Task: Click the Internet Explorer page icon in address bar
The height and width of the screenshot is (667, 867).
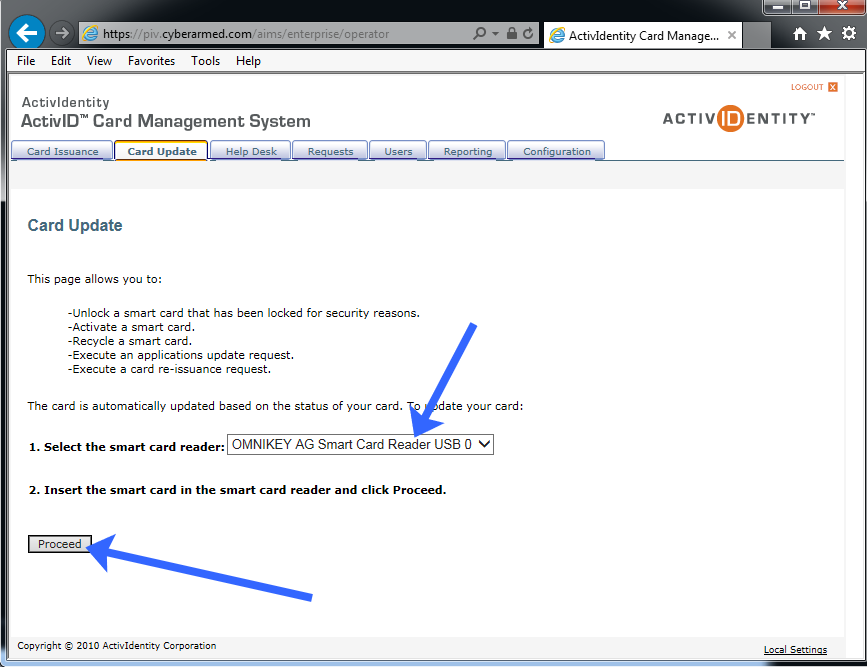Action: (90, 34)
